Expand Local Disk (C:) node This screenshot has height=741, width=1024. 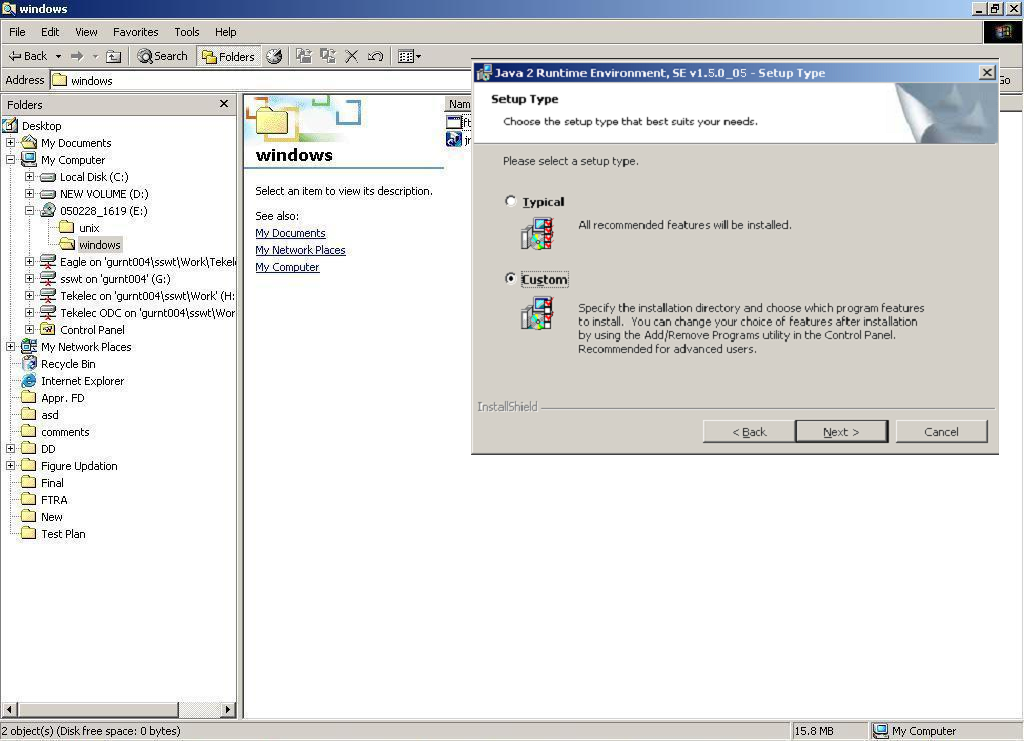click(29, 176)
